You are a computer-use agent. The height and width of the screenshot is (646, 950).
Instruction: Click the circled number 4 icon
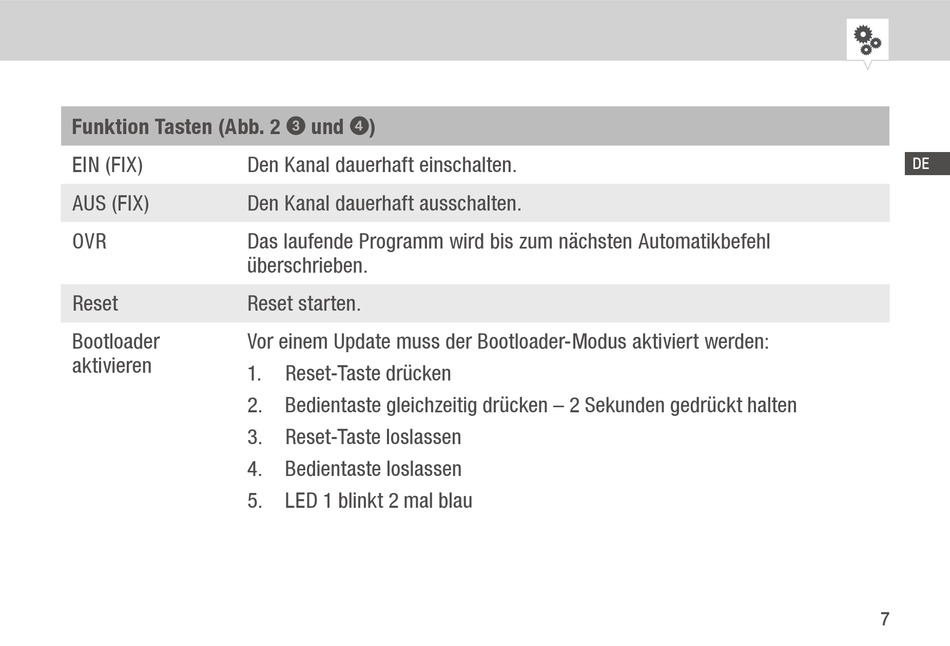(360, 126)
